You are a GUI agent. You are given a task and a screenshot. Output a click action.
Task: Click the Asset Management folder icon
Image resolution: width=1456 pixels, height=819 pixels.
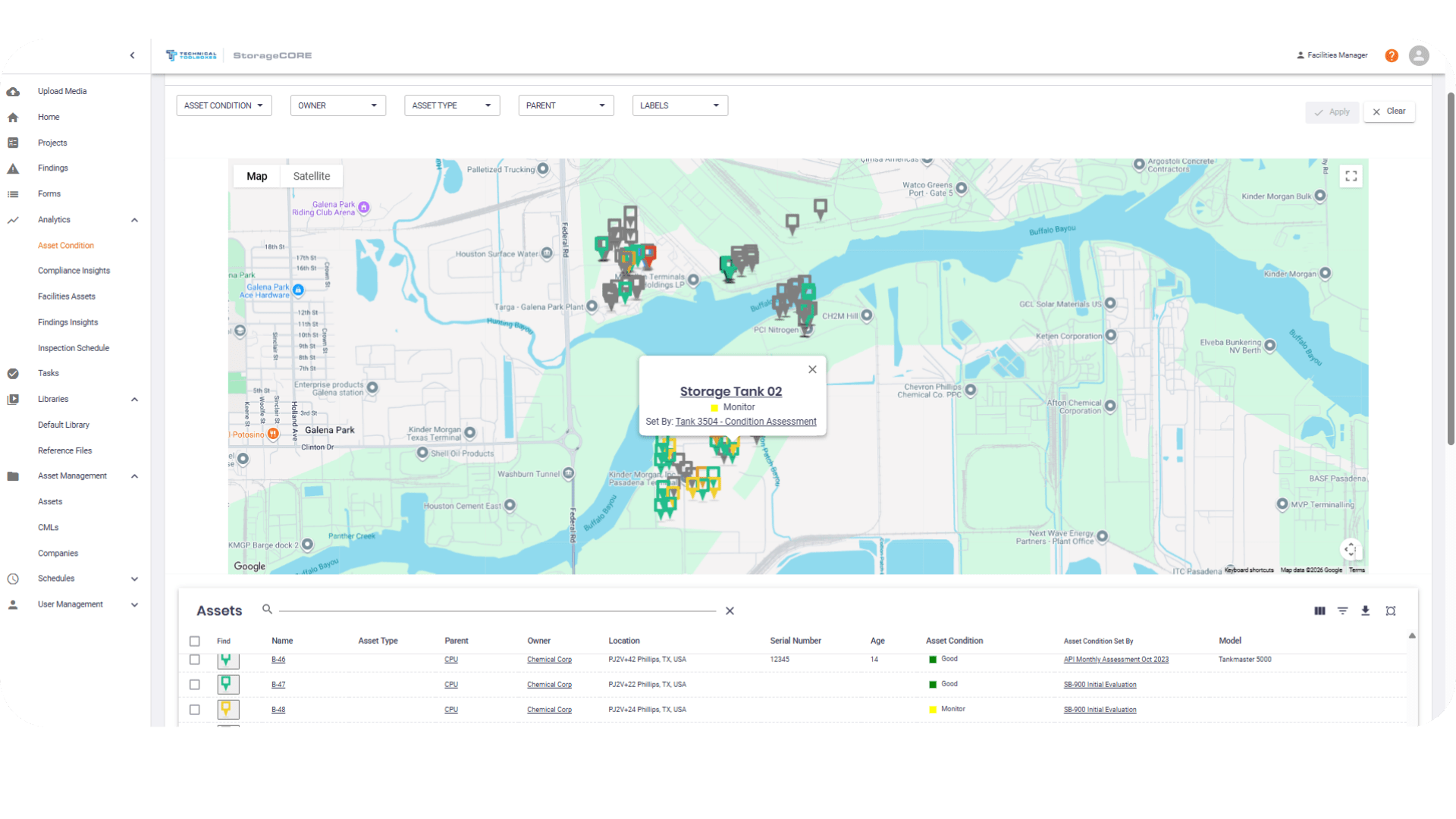[x=13, y=476]
